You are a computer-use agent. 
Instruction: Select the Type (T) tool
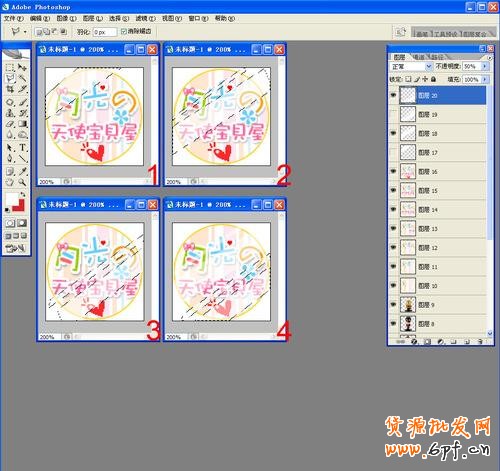pos(22,147)
